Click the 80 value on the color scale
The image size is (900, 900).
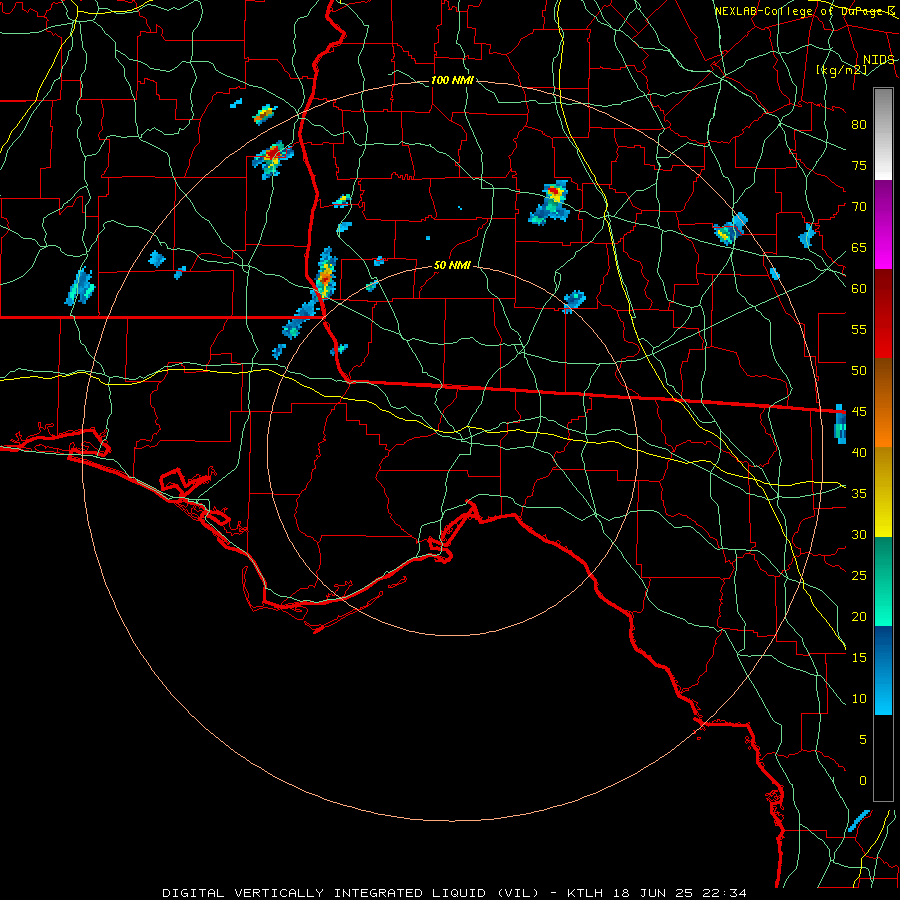pyautogui.click(x=859, y=125)
